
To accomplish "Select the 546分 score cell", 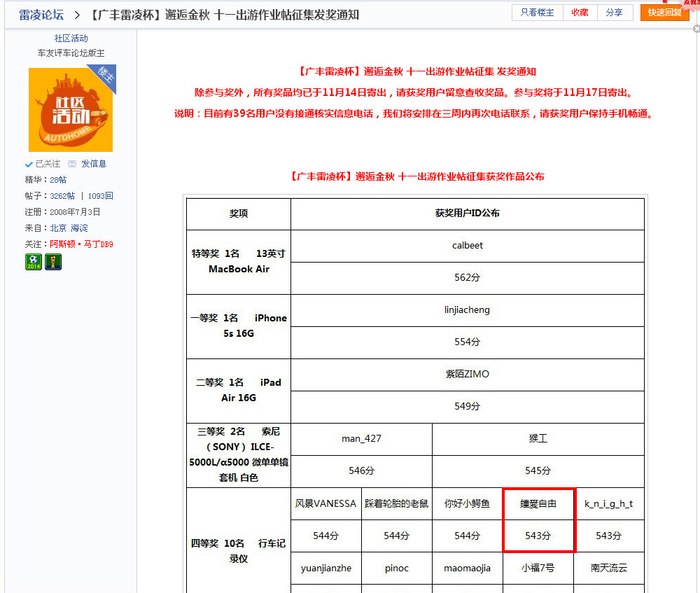I will pos(361,472).
